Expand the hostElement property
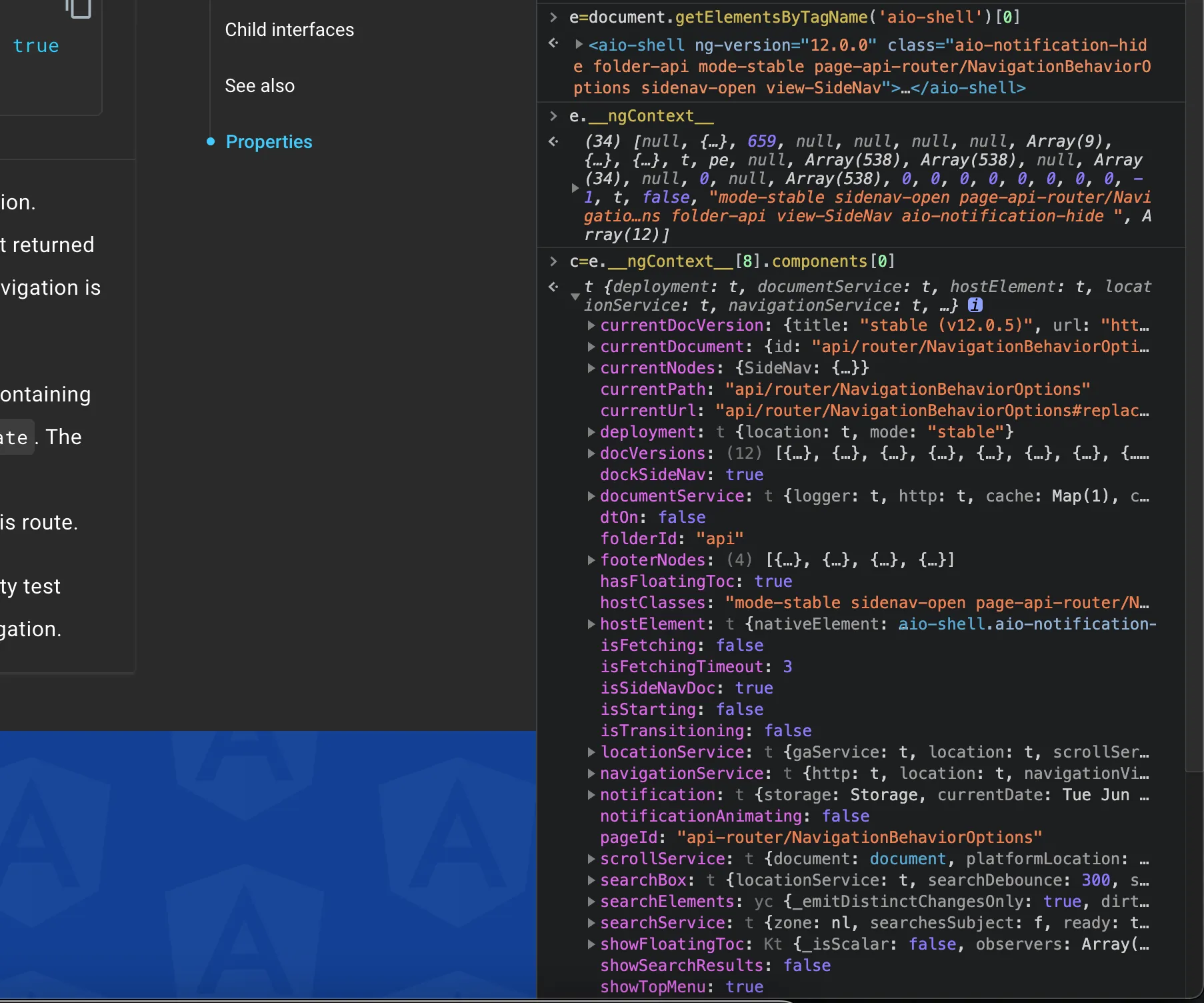The height and width of the screenshot is (1003, 1204). pos(591,624)
